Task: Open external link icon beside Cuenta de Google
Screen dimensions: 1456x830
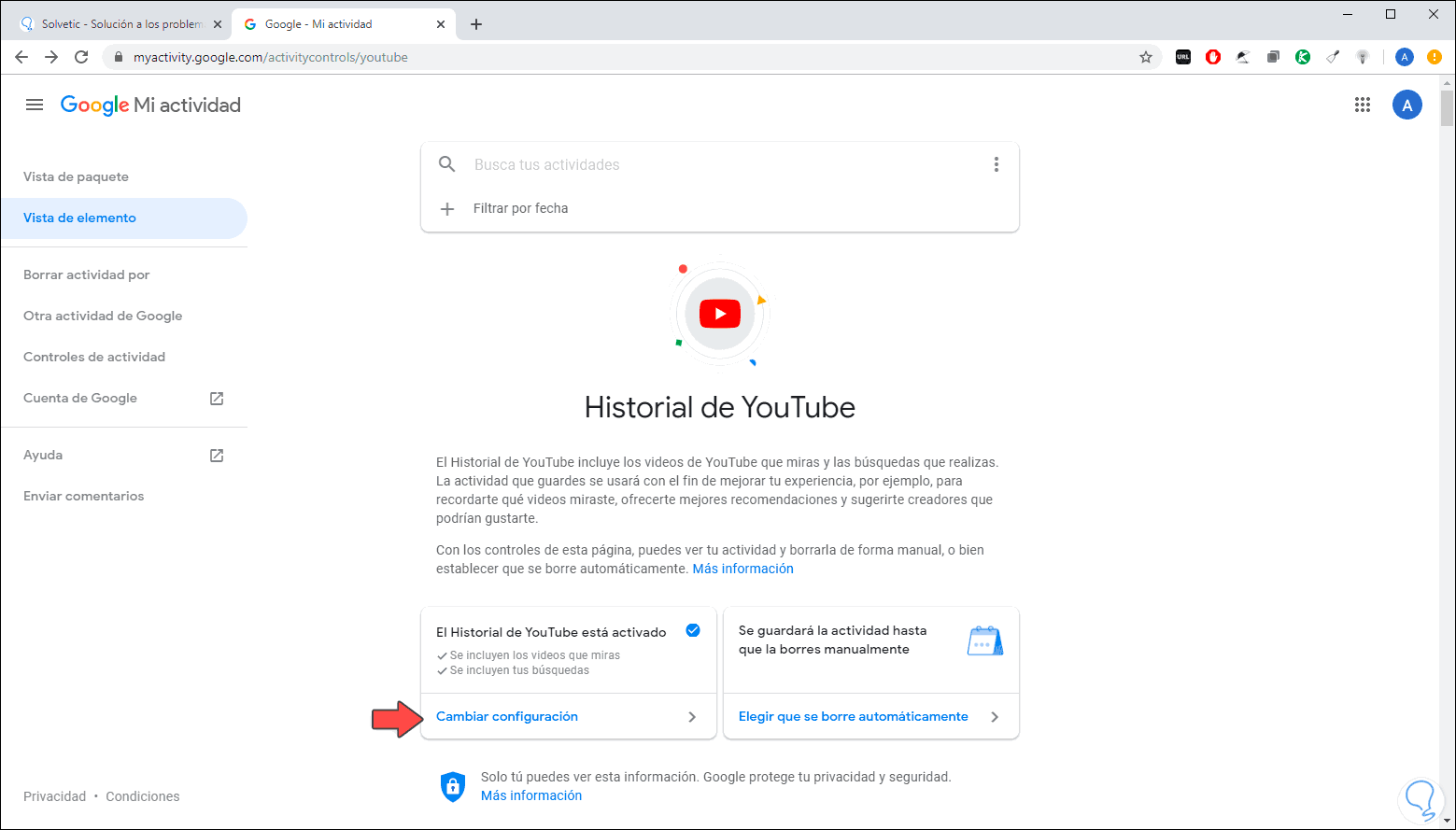Action: (x=217, y=399)
